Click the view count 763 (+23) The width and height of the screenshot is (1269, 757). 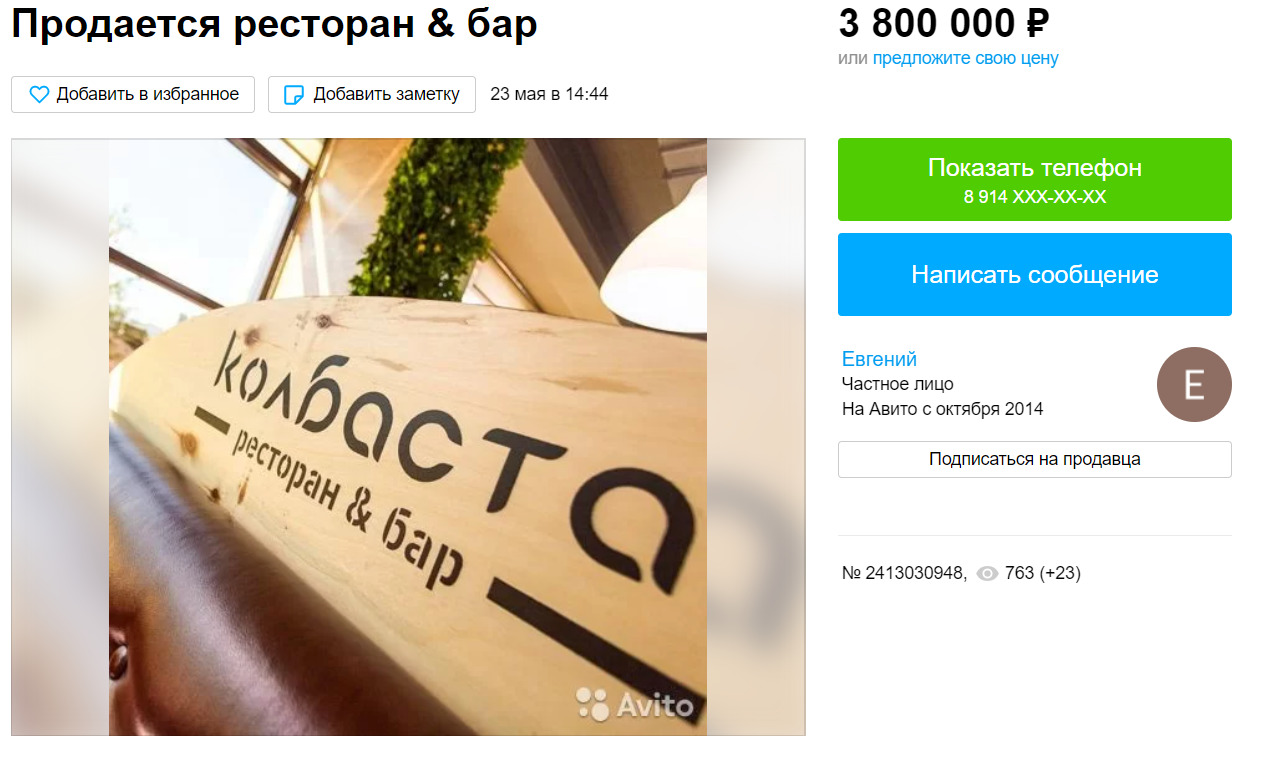click(1043, 574)
